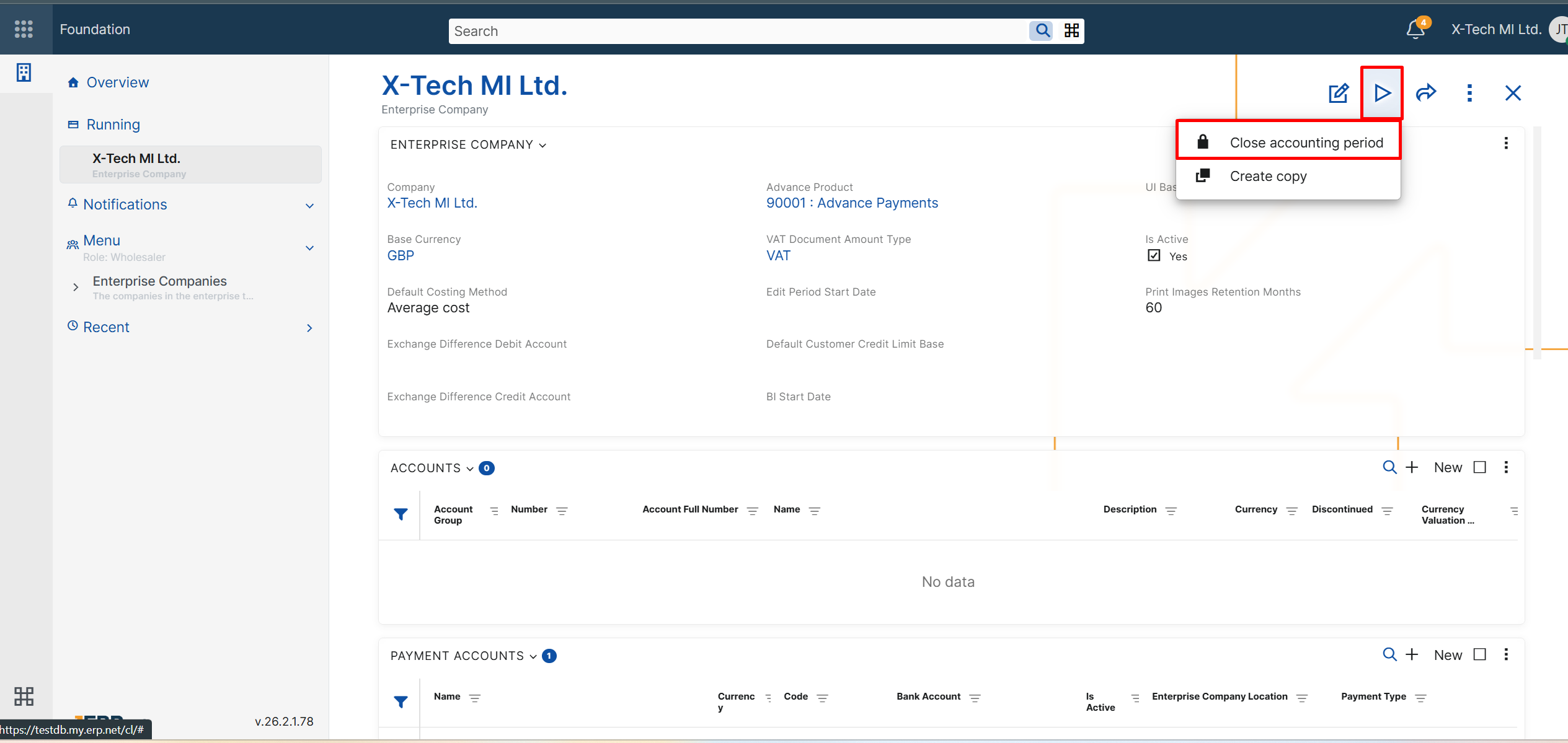
Task: Choose Create copy from the menu
Action: [x=1268, y=176]
